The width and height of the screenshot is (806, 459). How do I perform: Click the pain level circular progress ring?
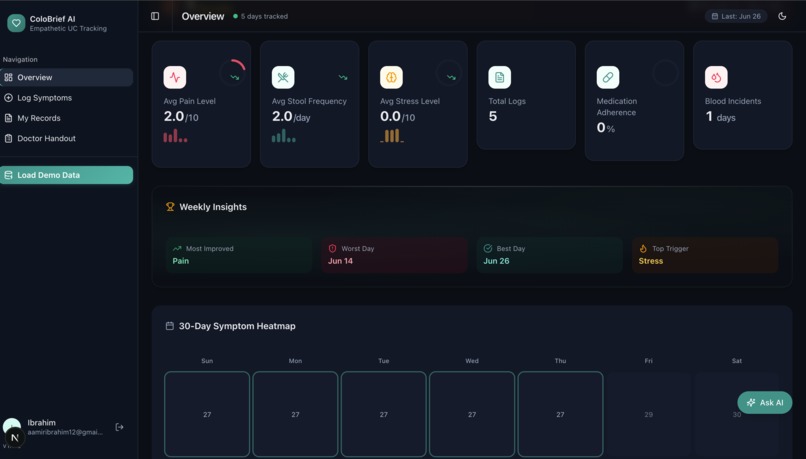pyautogui.click(x=232, y=73)
